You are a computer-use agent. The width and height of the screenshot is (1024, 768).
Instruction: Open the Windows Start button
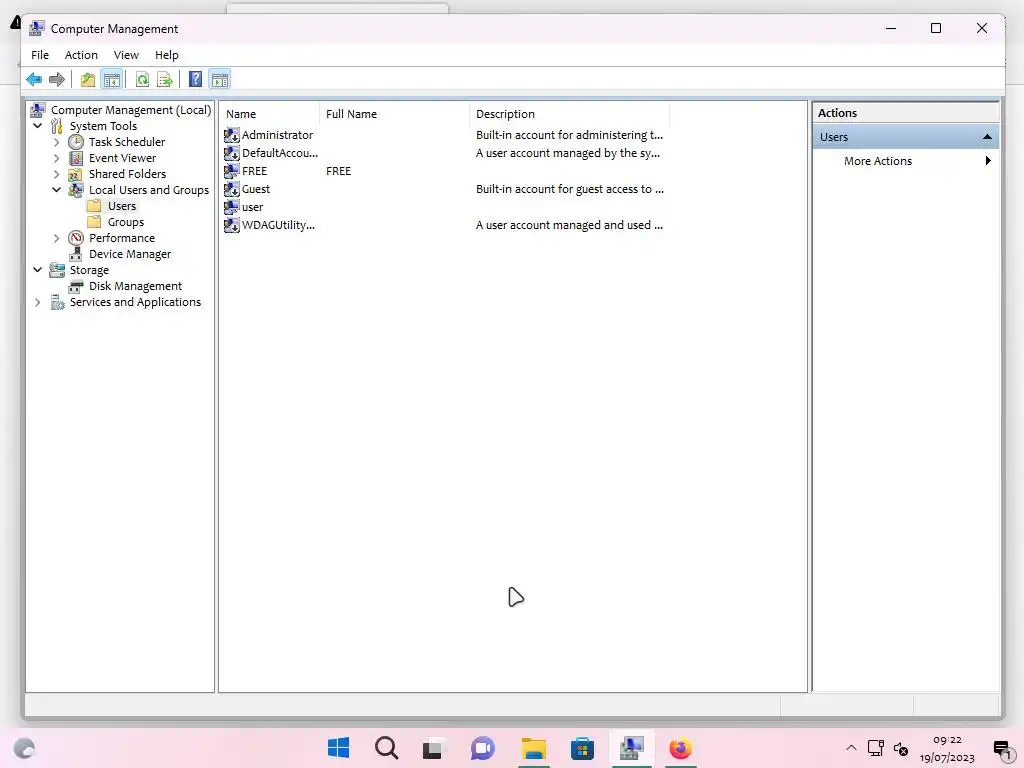click(x=338, y=748)
